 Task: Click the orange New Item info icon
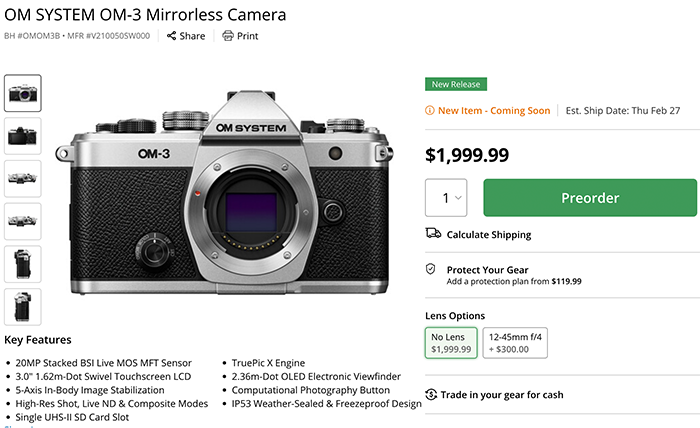tap(430, 111)
